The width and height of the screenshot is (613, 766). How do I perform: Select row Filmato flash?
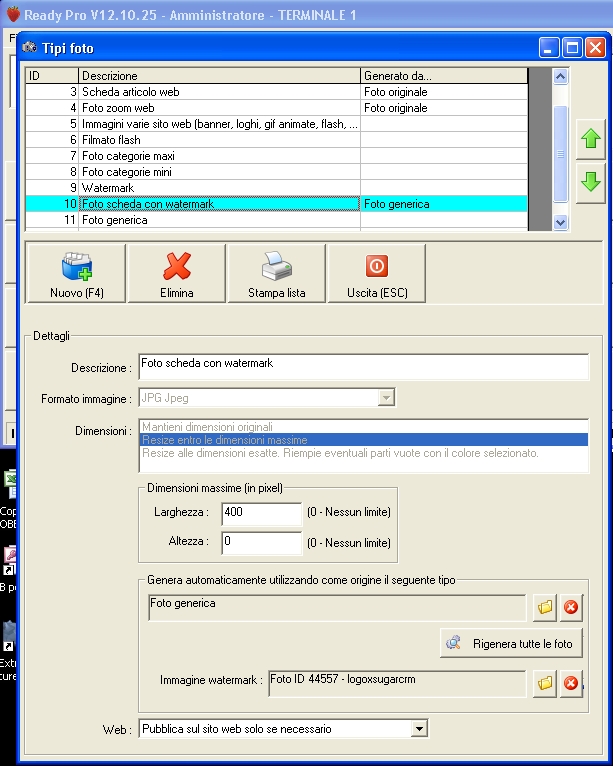(276, 140)
